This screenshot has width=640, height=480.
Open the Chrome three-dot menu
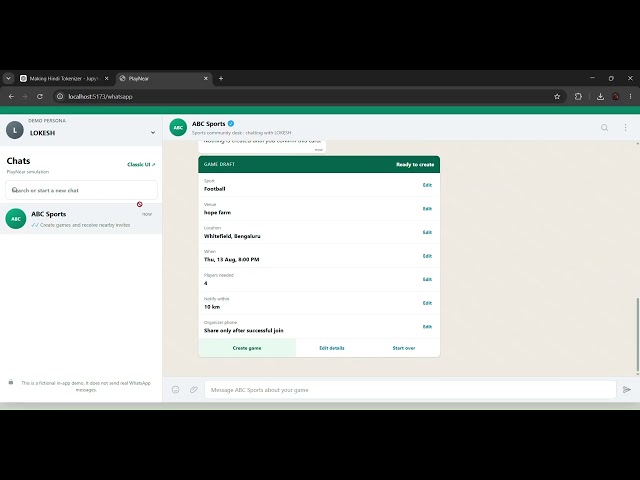point(630,97)
